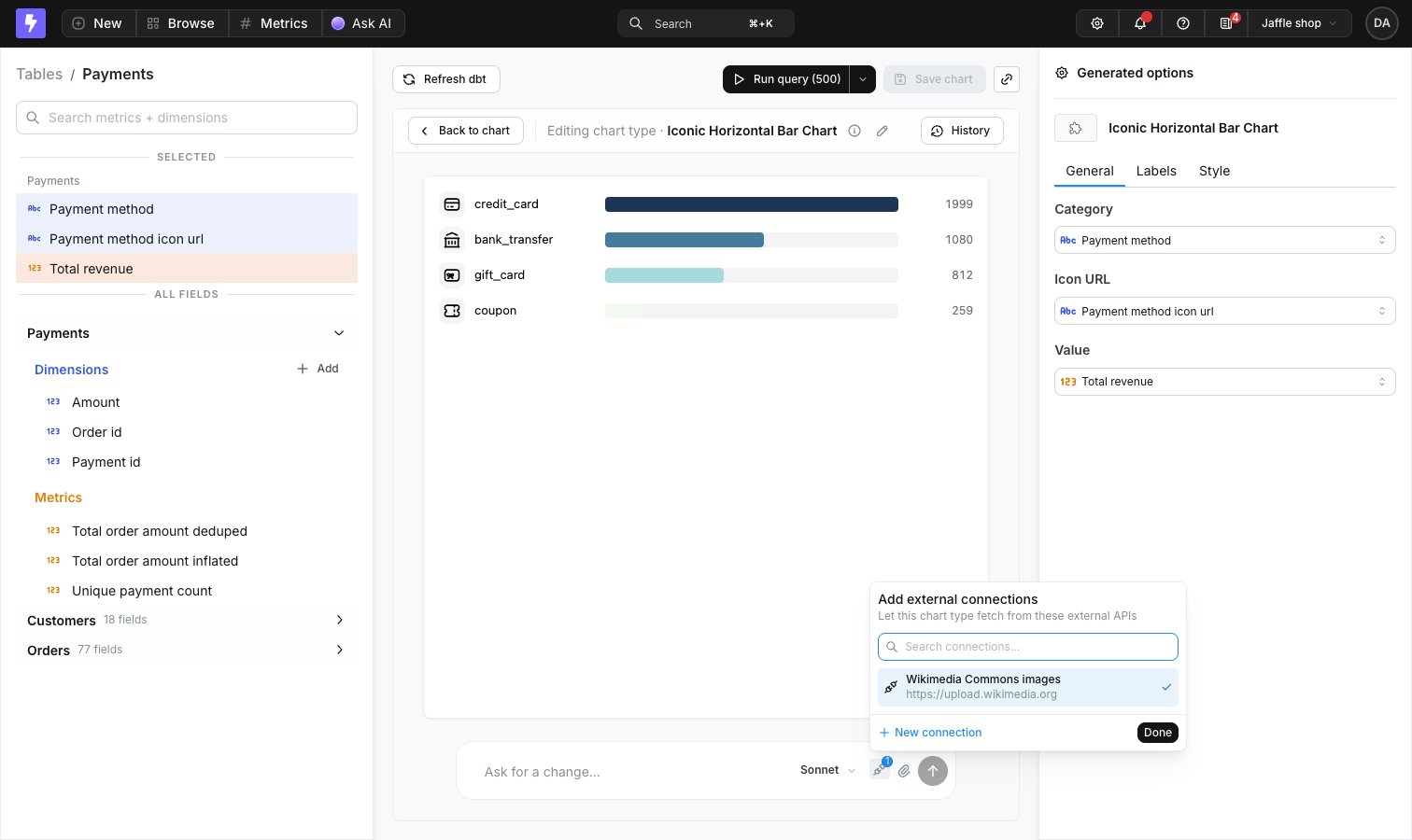Click the bank_transfer row icon
The width and height of the screenshot is (1412, 840).
(452, 240)
